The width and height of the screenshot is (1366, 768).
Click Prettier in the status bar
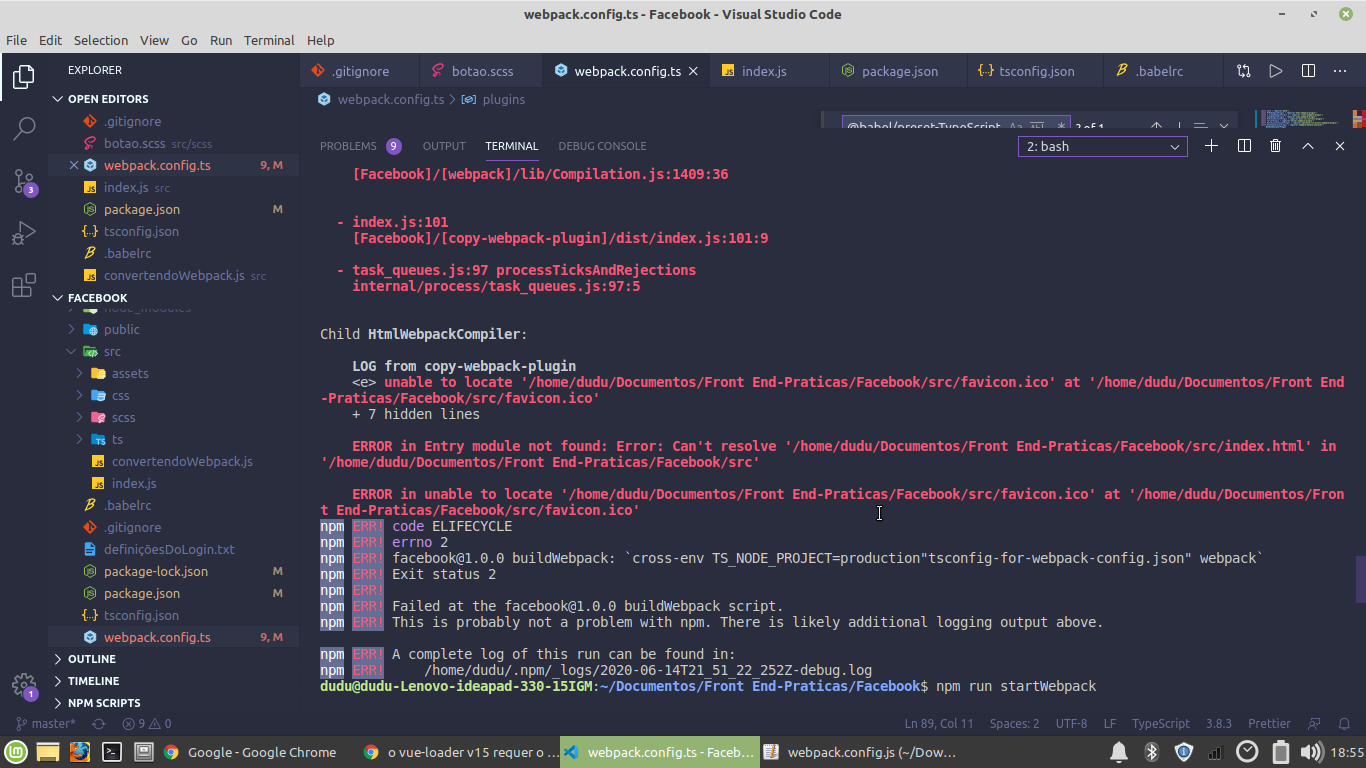[x=1269, y=723]
